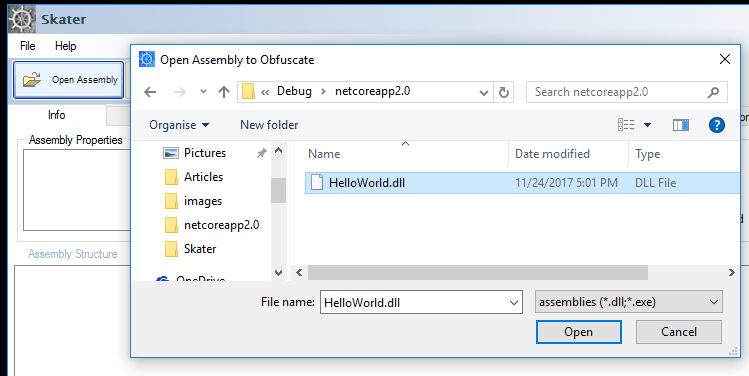Open dialog help with the question mark

click(x=717, y=125)
